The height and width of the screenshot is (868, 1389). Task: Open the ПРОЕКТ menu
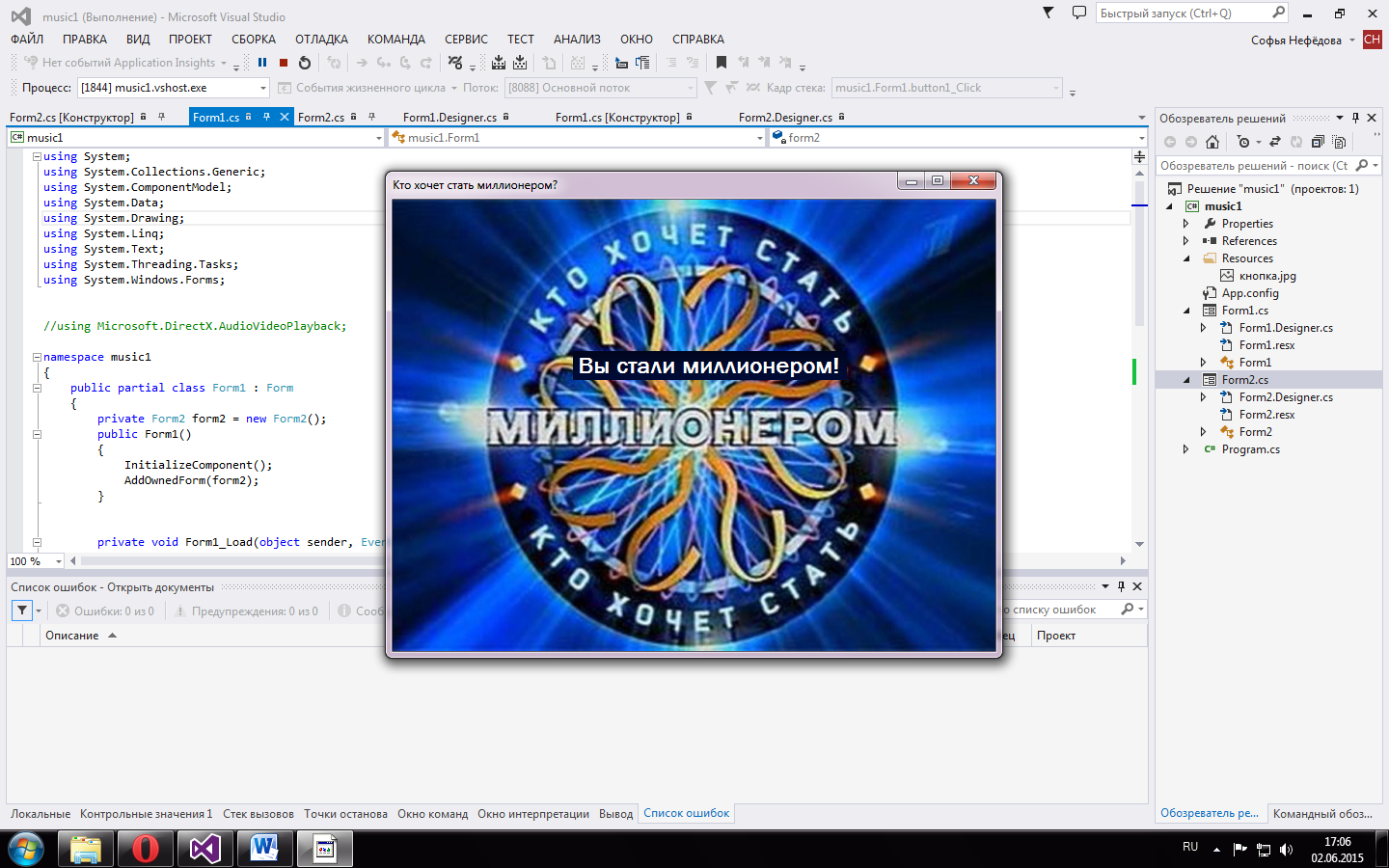pyautogui.click(x=190, y=40)
